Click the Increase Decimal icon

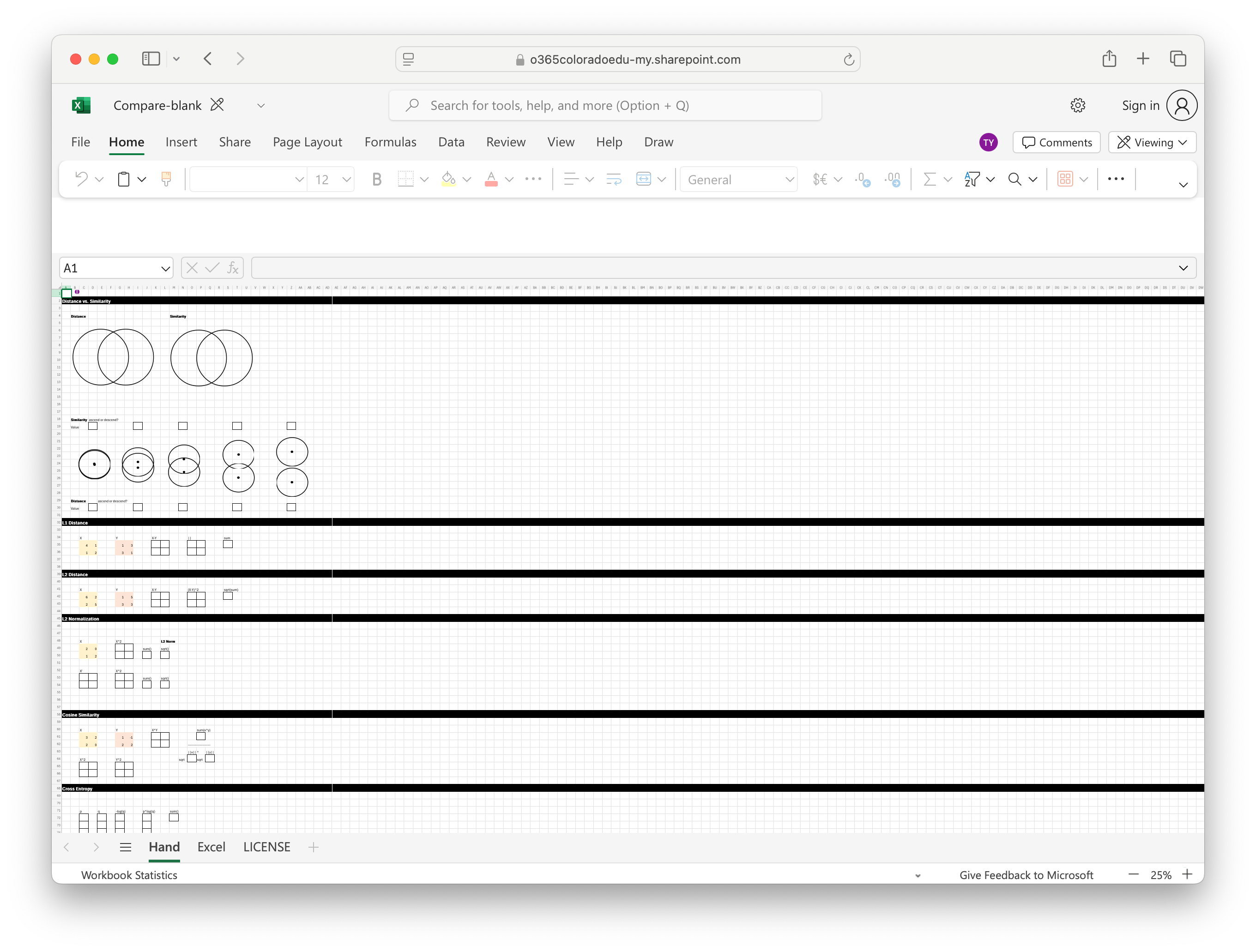click(893, 180)
